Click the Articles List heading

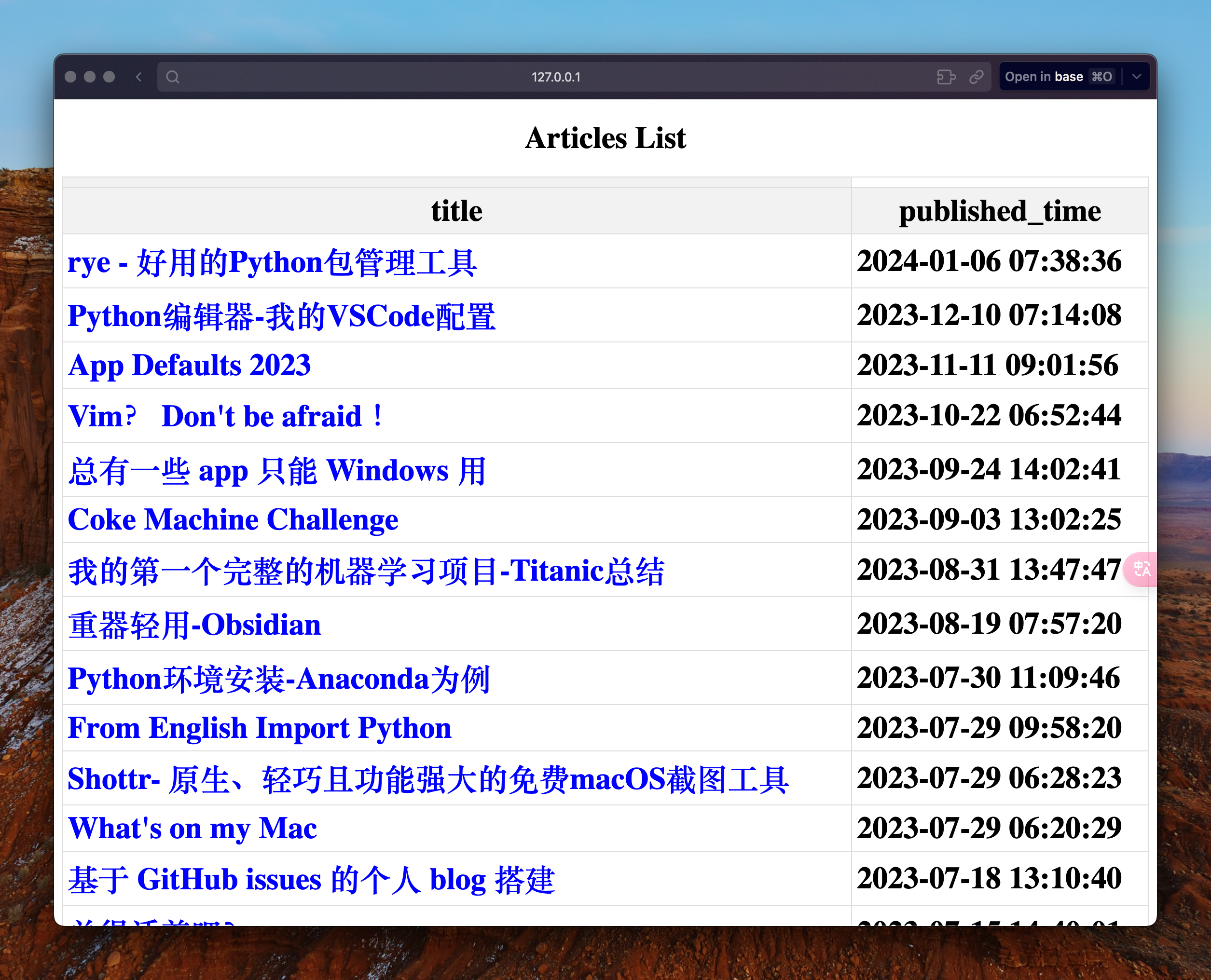[605, 138]
